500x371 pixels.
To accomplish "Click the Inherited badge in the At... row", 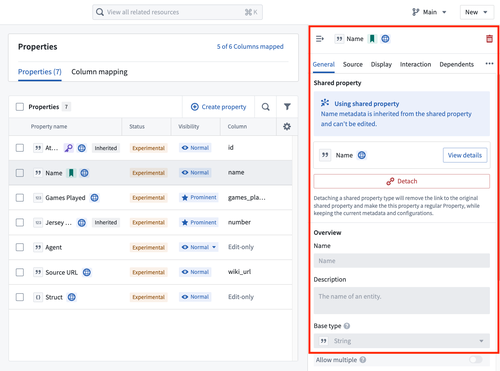I will click(106, 148).
